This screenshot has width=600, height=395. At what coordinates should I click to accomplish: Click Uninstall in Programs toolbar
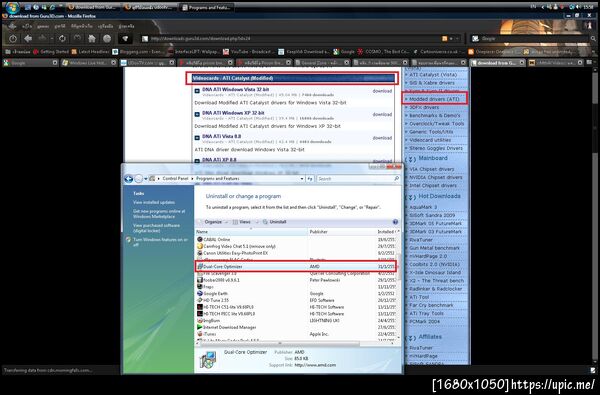[275, 222]
